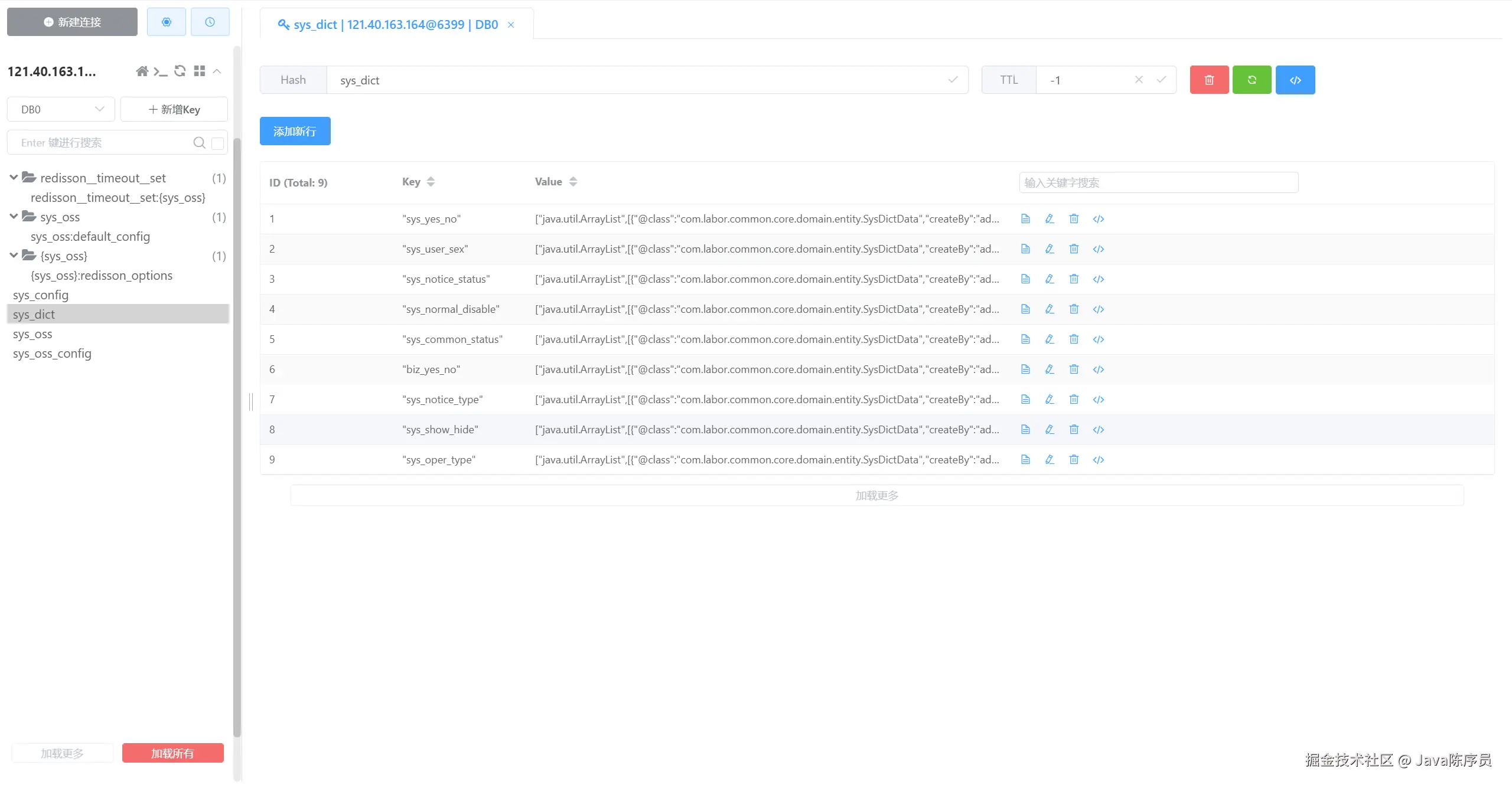Image resolution: width=1512 pixels, height=788 pixels.
Task: Toggle exact search checkbox in key search
Action: tap(218, 143)
